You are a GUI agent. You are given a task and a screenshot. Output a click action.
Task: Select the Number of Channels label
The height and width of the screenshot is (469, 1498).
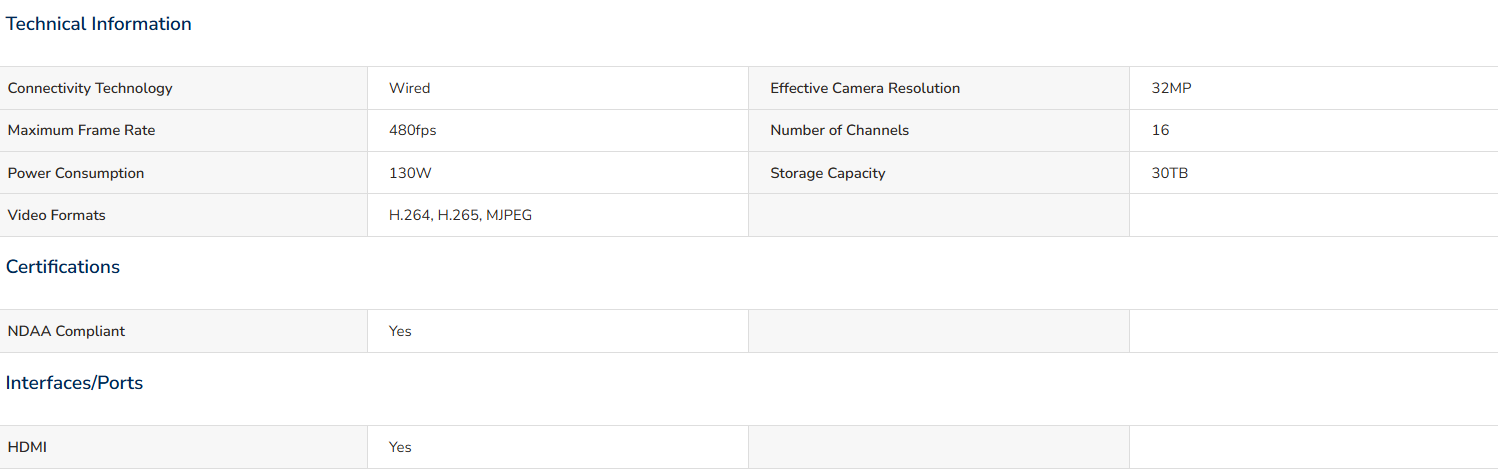[840, 130]
